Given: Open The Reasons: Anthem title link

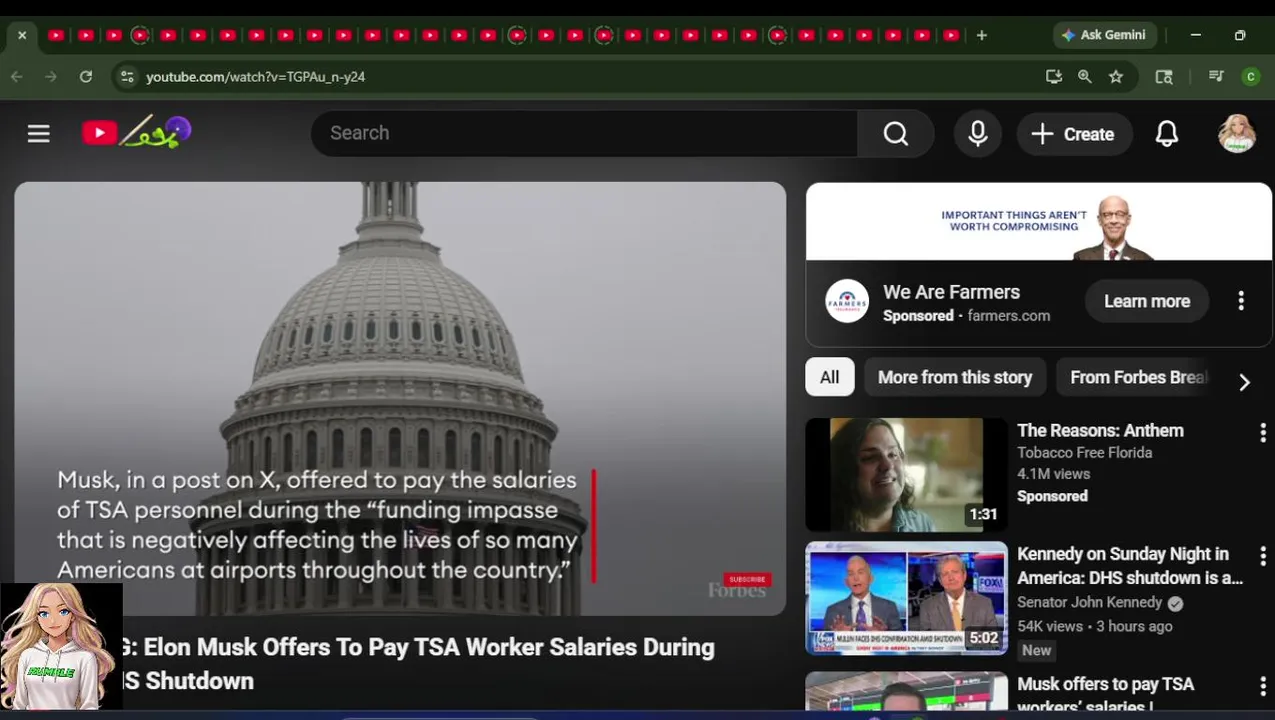Looking at the screenshot, I should [x=1100, y=430].
